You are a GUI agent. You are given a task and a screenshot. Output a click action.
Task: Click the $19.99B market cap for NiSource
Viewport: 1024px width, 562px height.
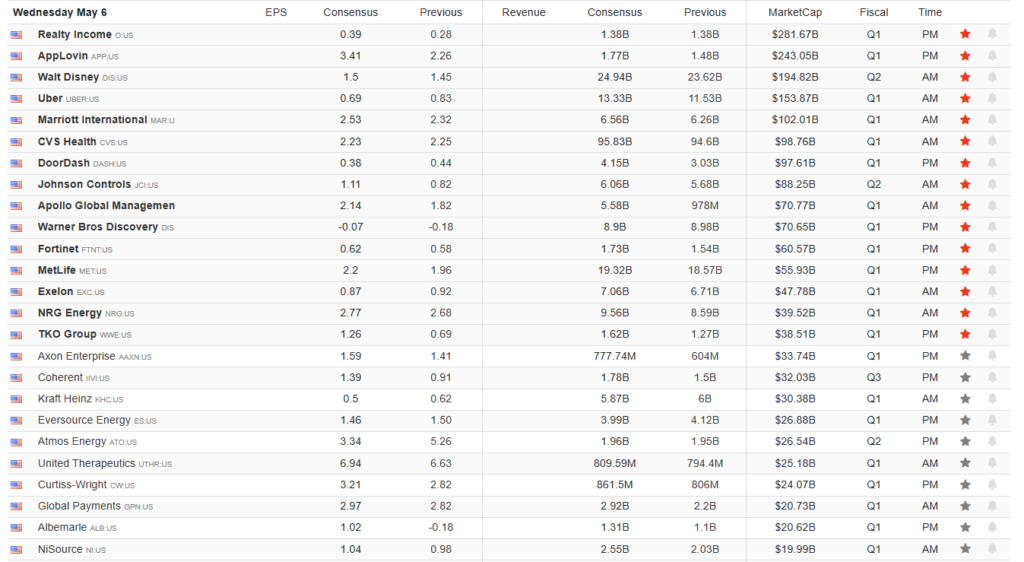(x=795, y=549)
